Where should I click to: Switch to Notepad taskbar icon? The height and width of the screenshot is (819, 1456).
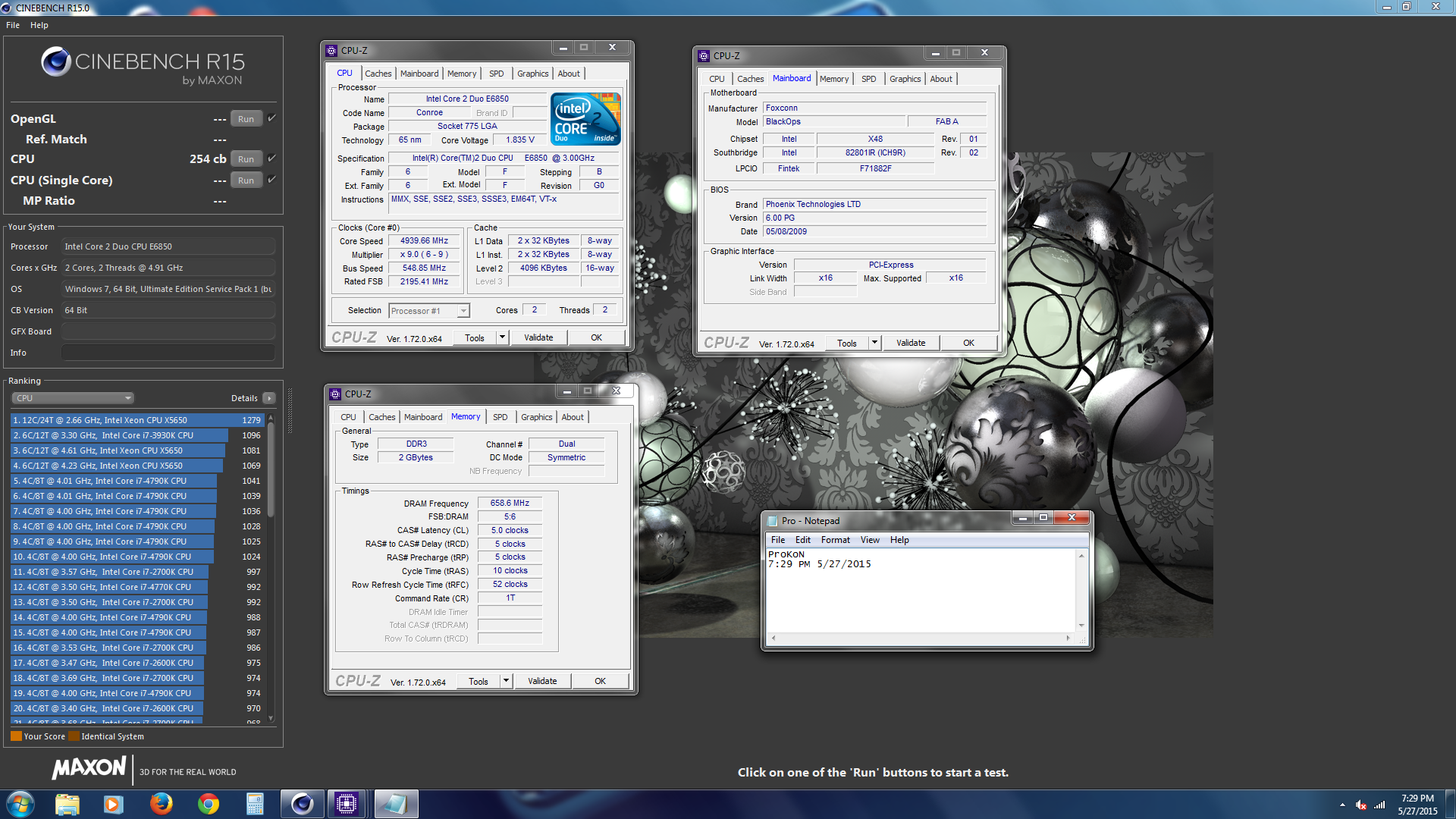394,804
